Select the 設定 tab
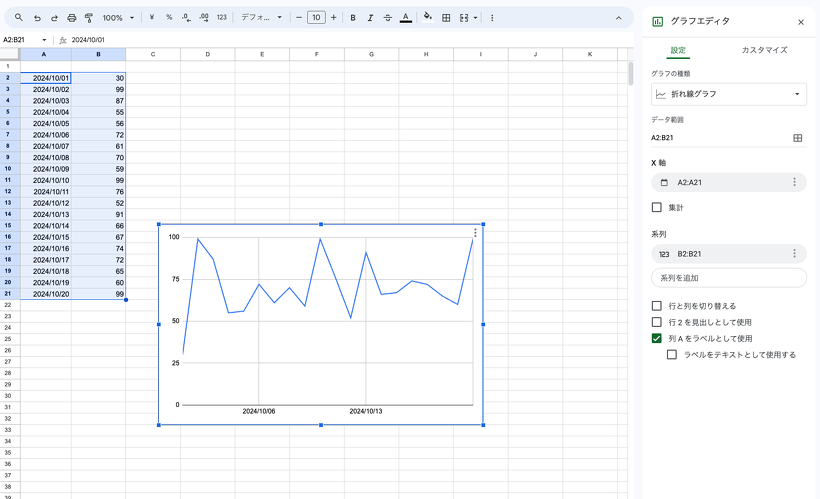The height and width of the screenshot is (499, 820). pos(678,49)
